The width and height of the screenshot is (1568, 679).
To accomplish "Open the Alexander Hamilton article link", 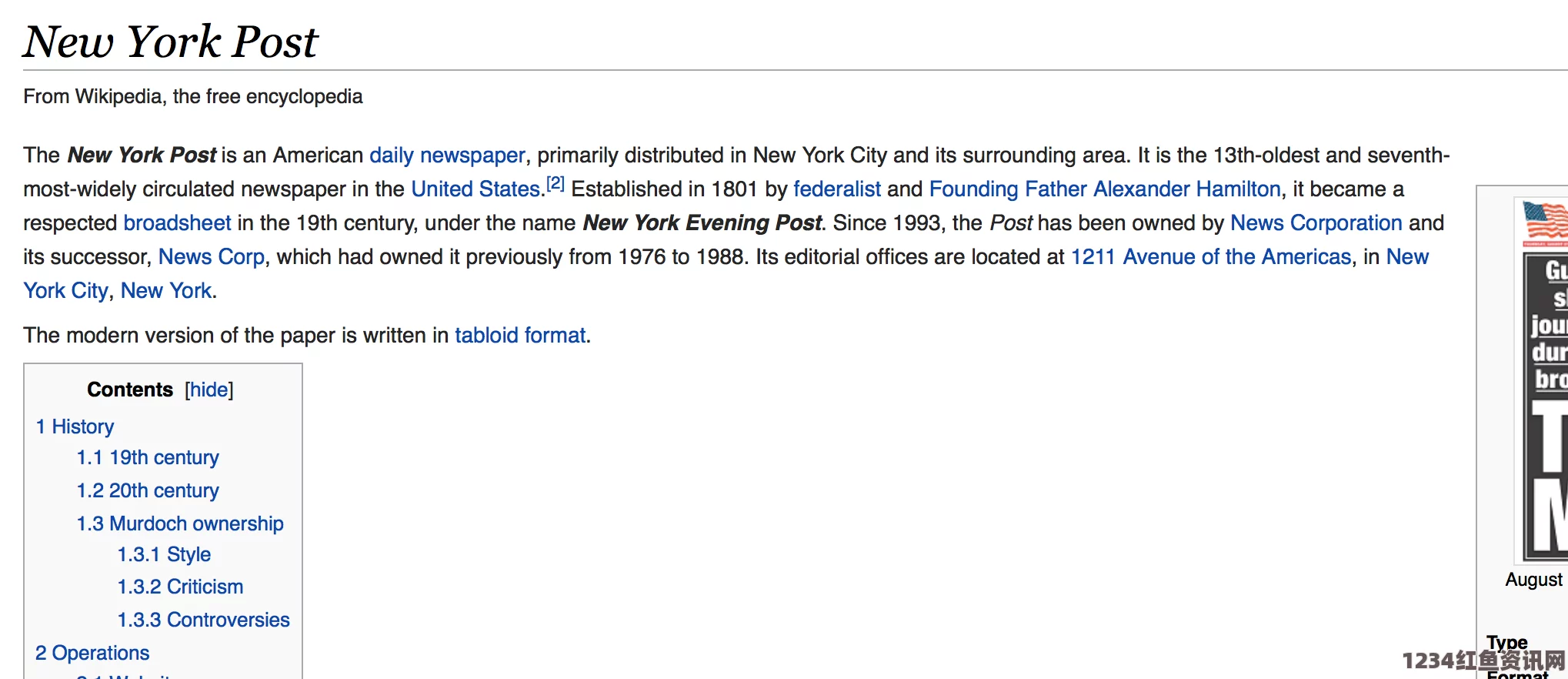I will pyautogui.click(x=1187, y=189).
